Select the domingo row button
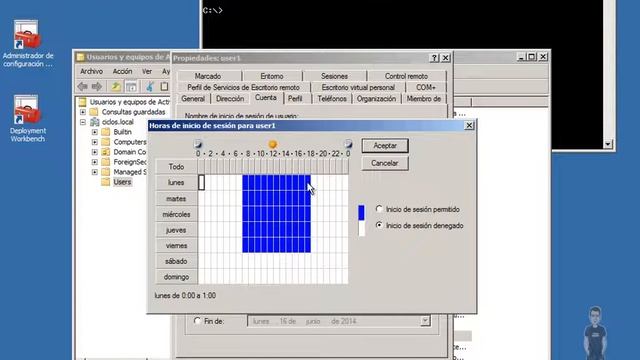The image size is (640, 360). [176, 277]
